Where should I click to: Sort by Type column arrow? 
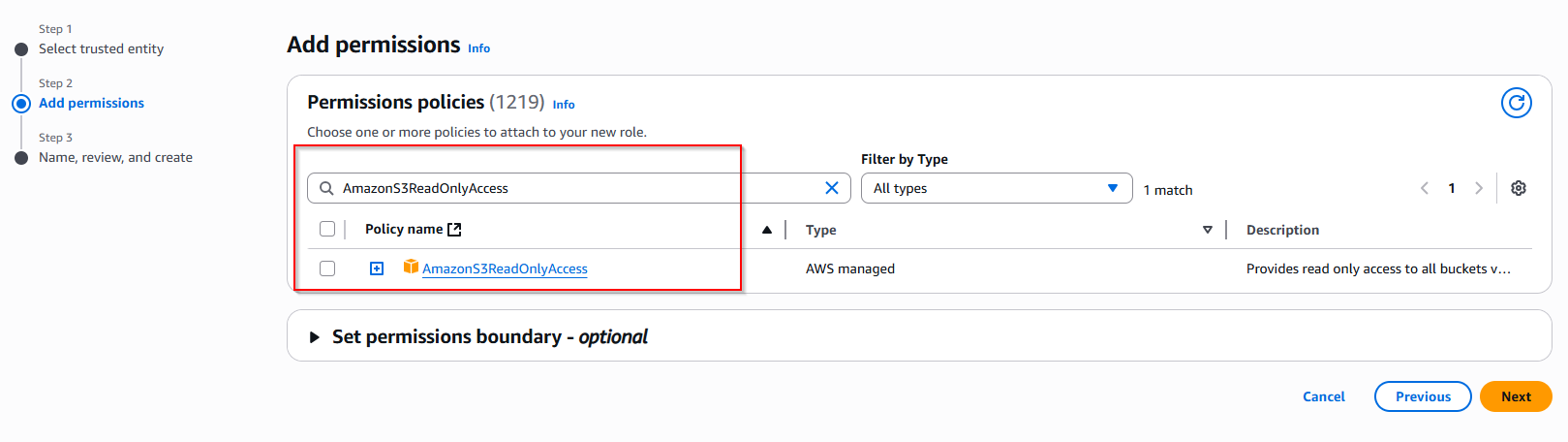pos(1207,230)
